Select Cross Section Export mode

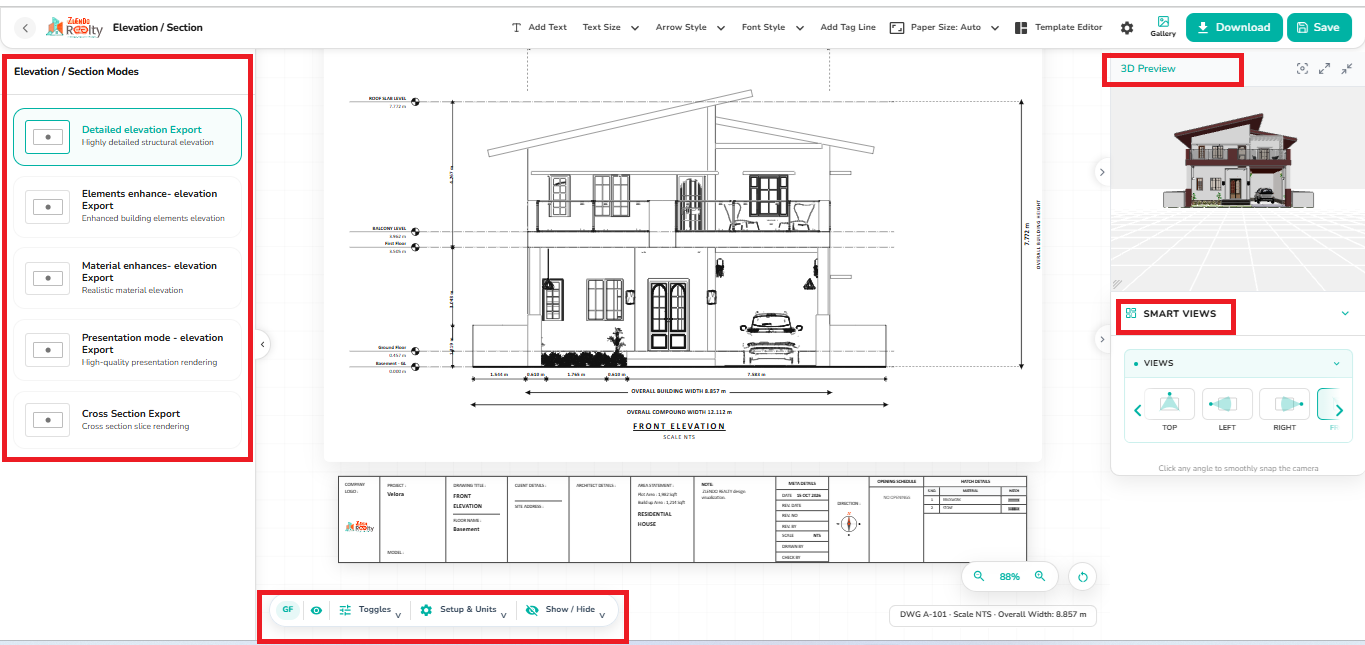[127, 420]
